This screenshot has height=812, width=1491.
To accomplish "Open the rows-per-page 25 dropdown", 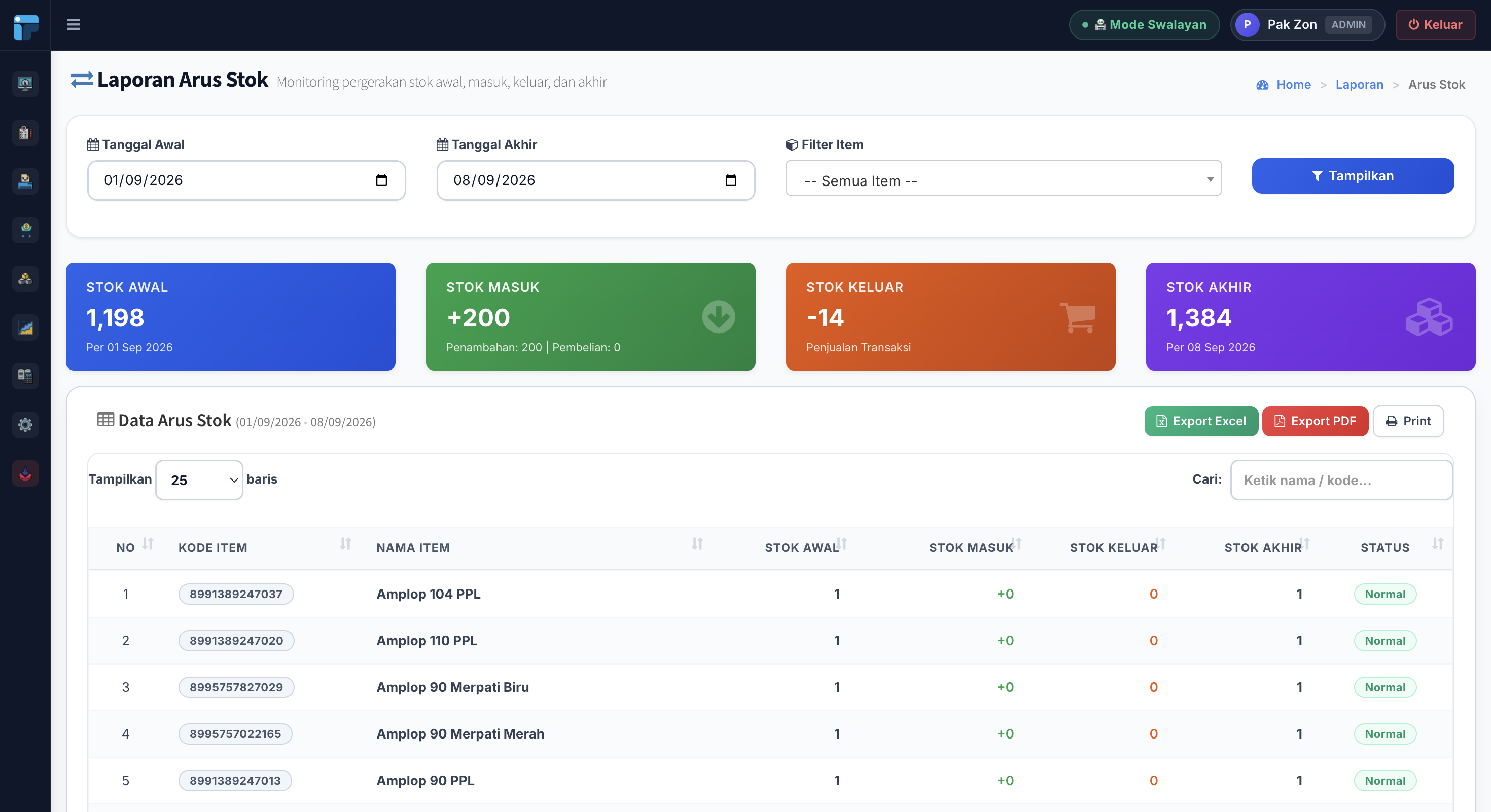I will (x=199, y=480).
